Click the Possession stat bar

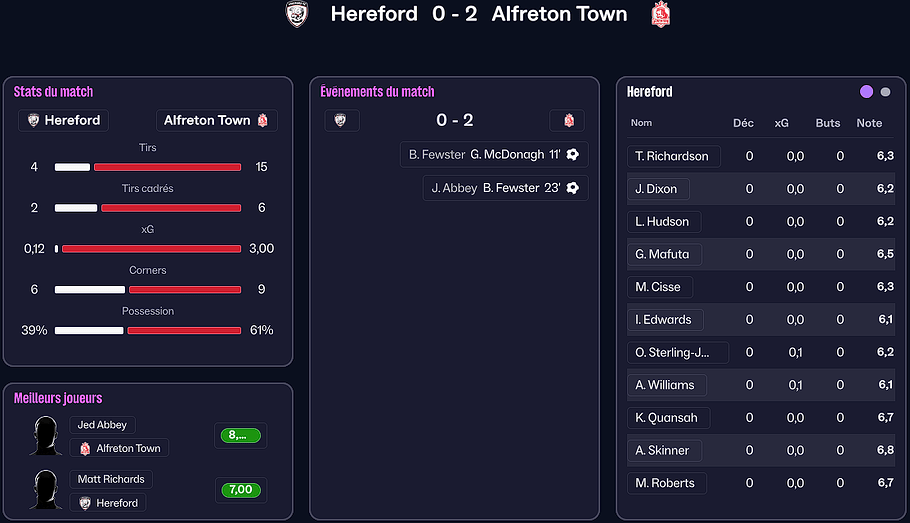tap(148, 330)
